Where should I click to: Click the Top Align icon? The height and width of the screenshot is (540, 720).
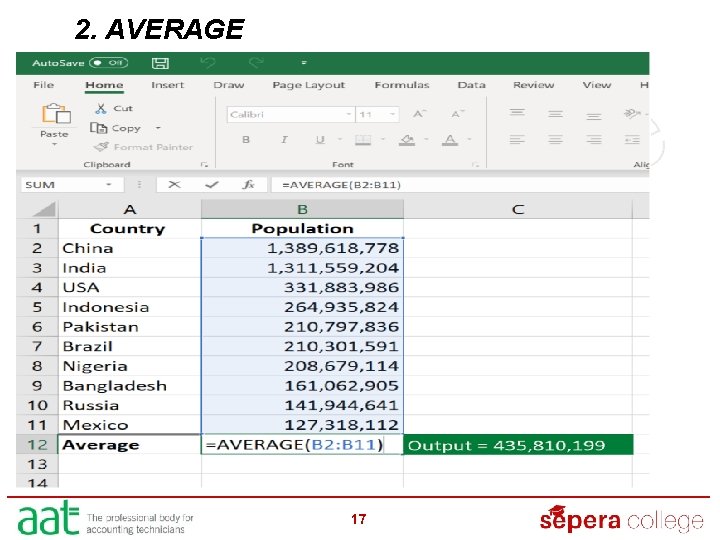coord(518,112)
